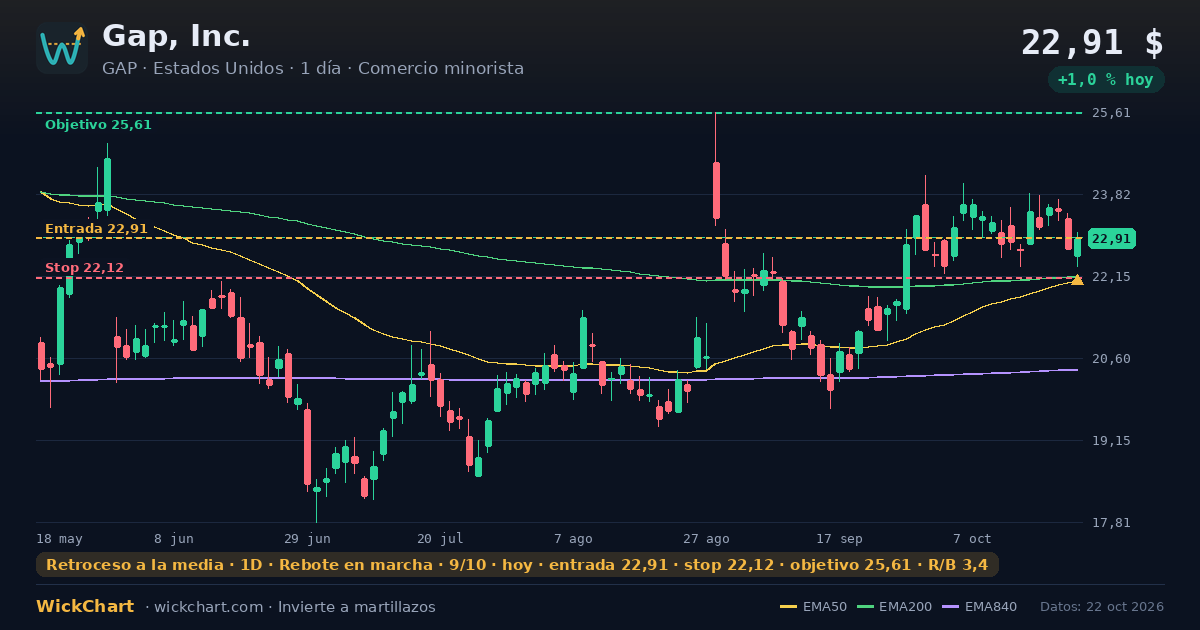This screenshot has width=1200, height=630.
Task: Click the 'Entrada 22,91' line label
Action: pos(96,229)
